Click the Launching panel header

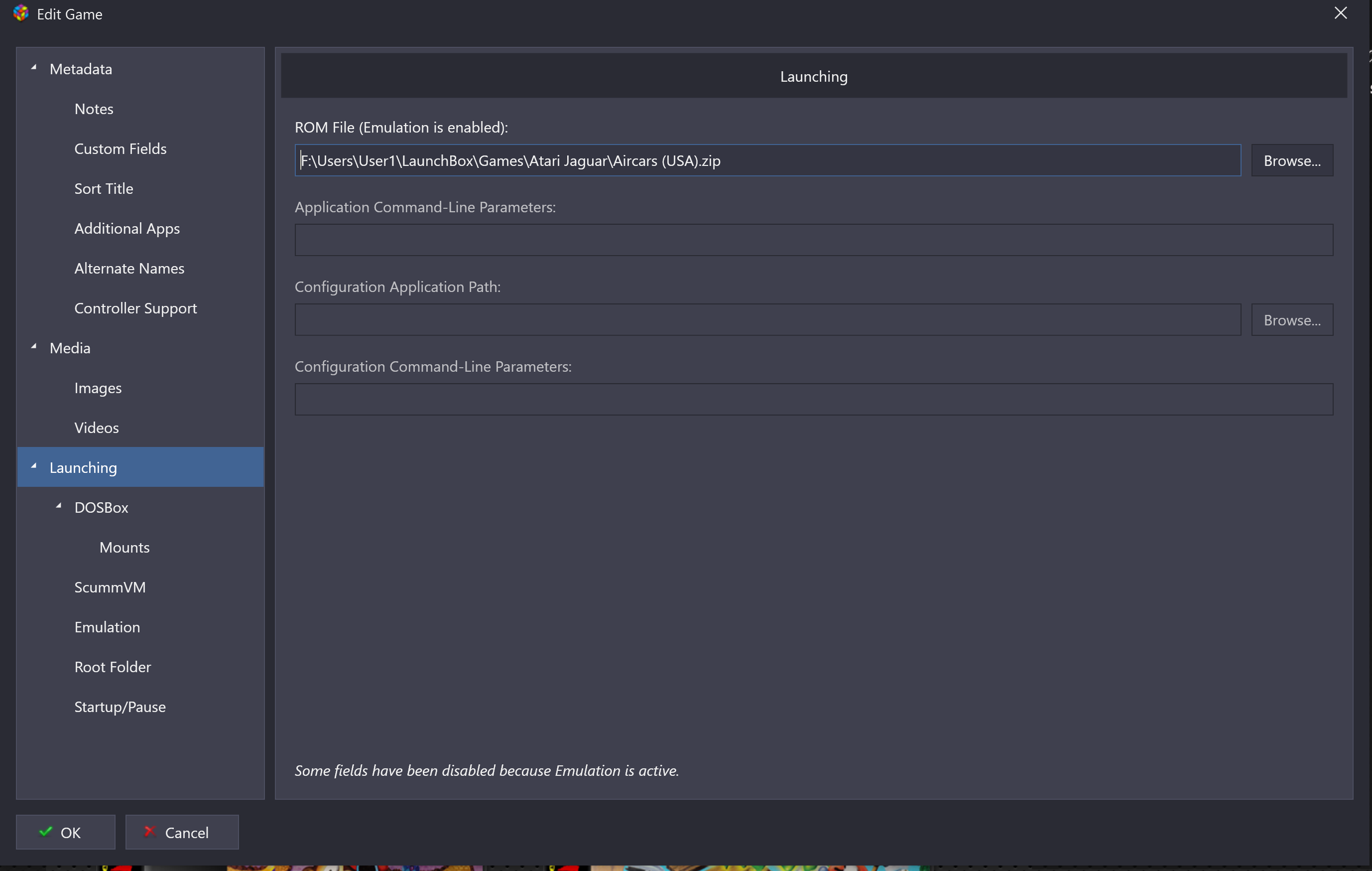(x=814, y=76)
